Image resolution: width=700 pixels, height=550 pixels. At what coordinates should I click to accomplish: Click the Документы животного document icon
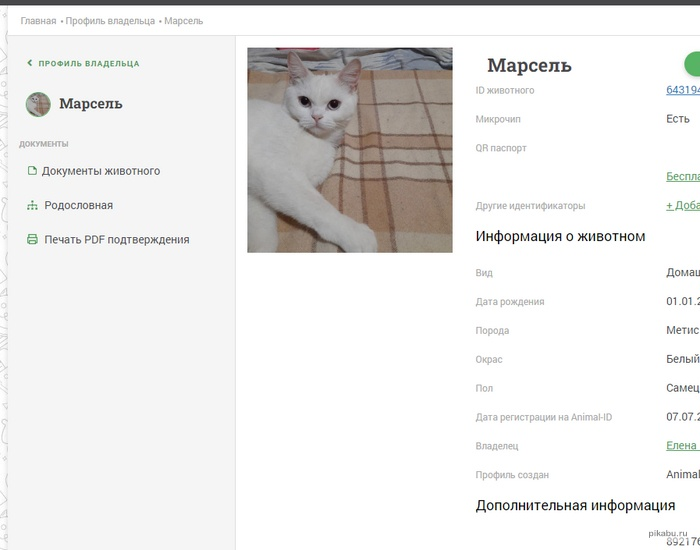coord(32,171)
